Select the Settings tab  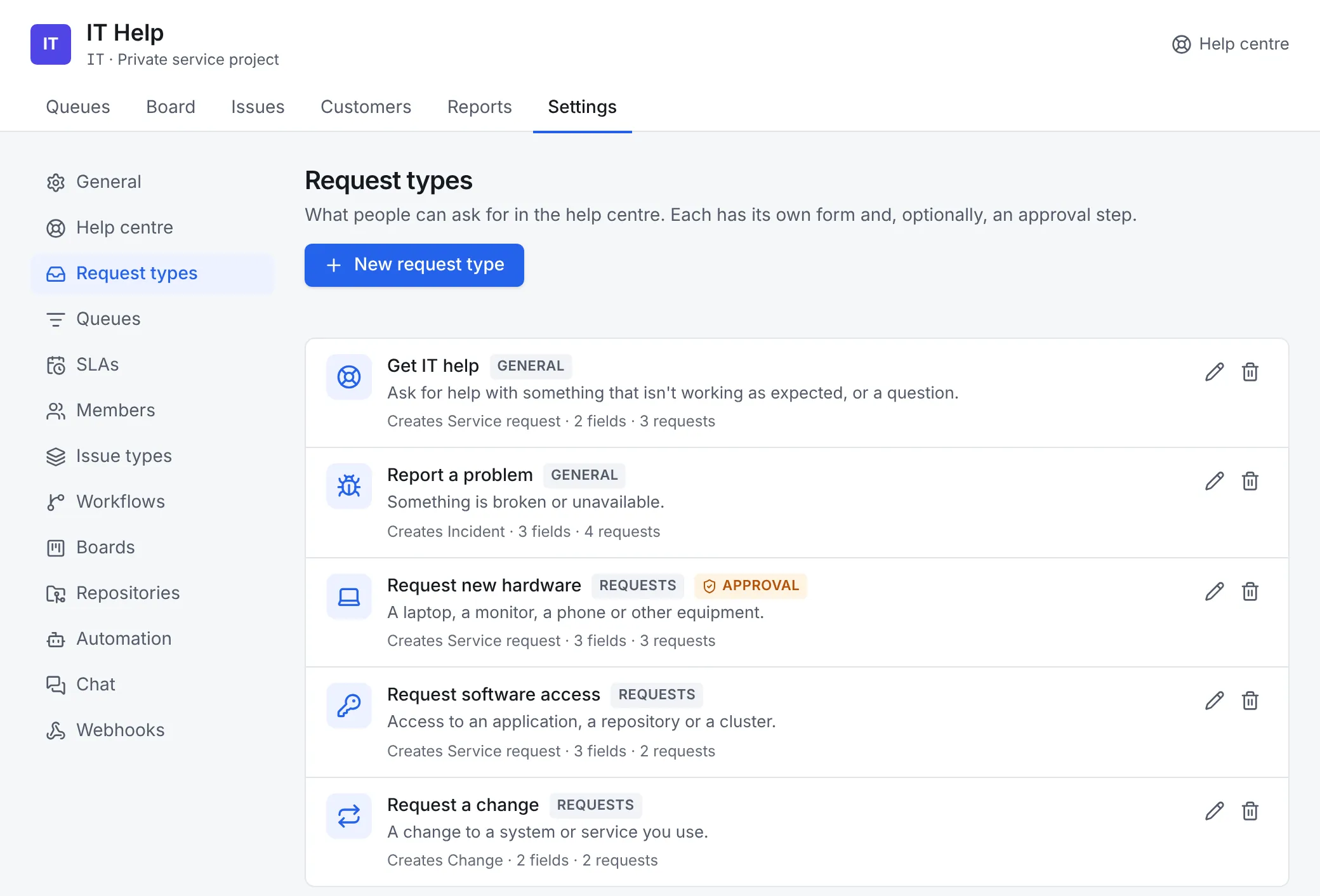pos(583,107)
